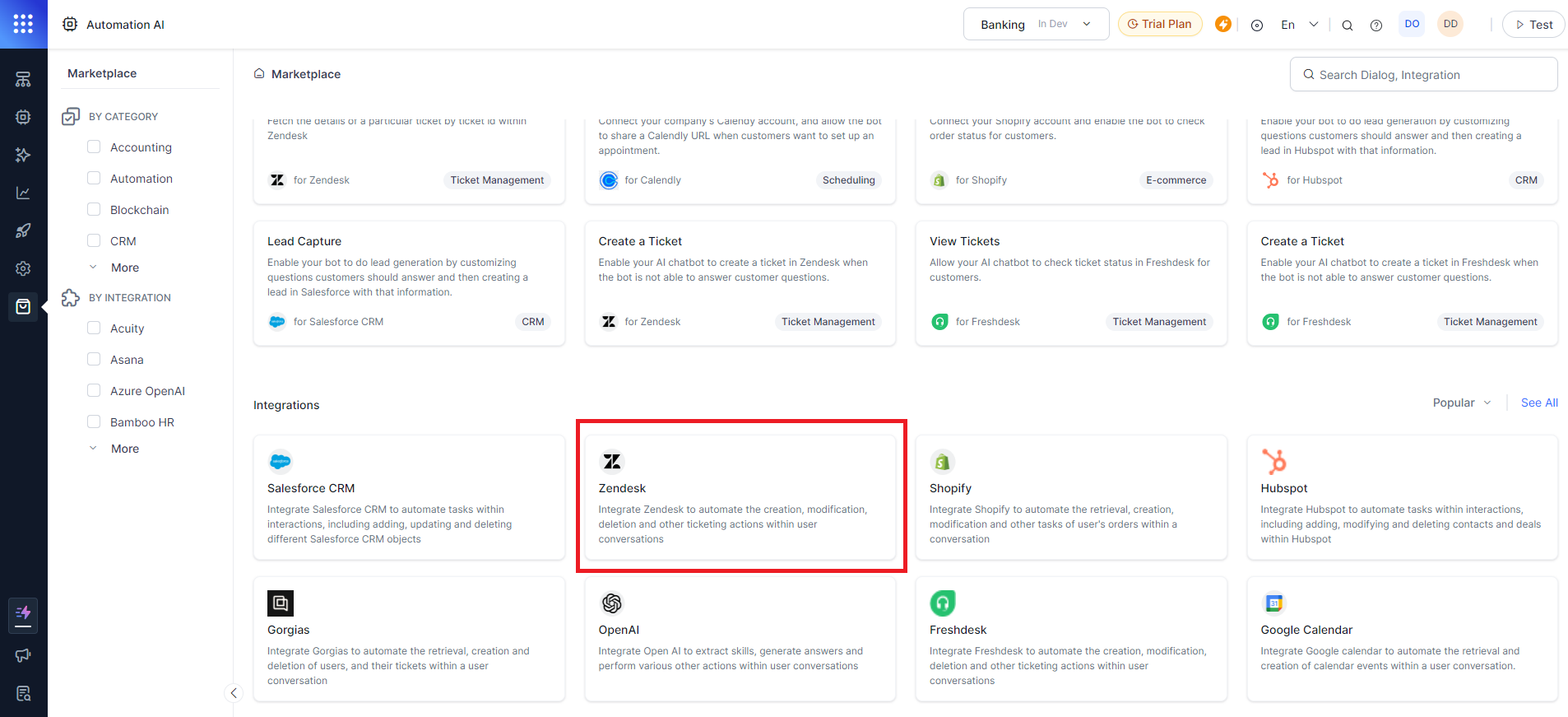Open the Banking In Dev dropdown
Viewport: 1568px width, 717px height.
1036,24
